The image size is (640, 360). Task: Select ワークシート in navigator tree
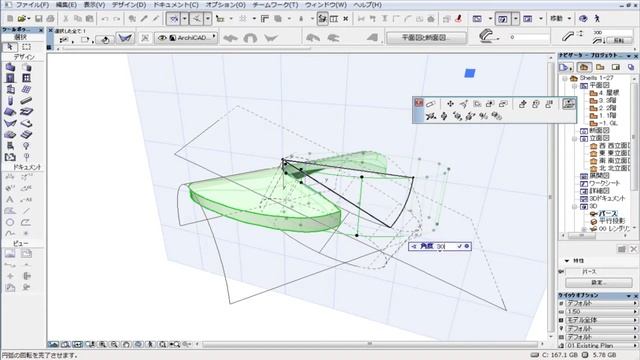(604, 183)
